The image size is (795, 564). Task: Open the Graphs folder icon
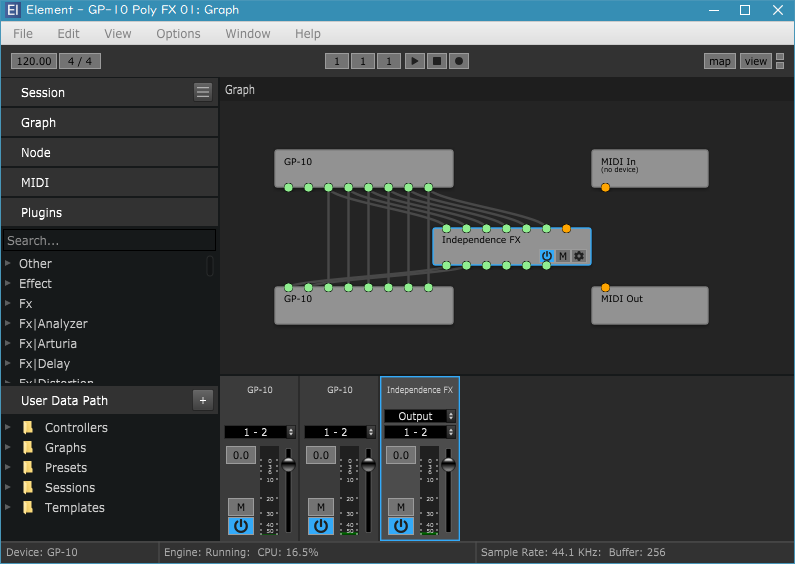point(28,447)
